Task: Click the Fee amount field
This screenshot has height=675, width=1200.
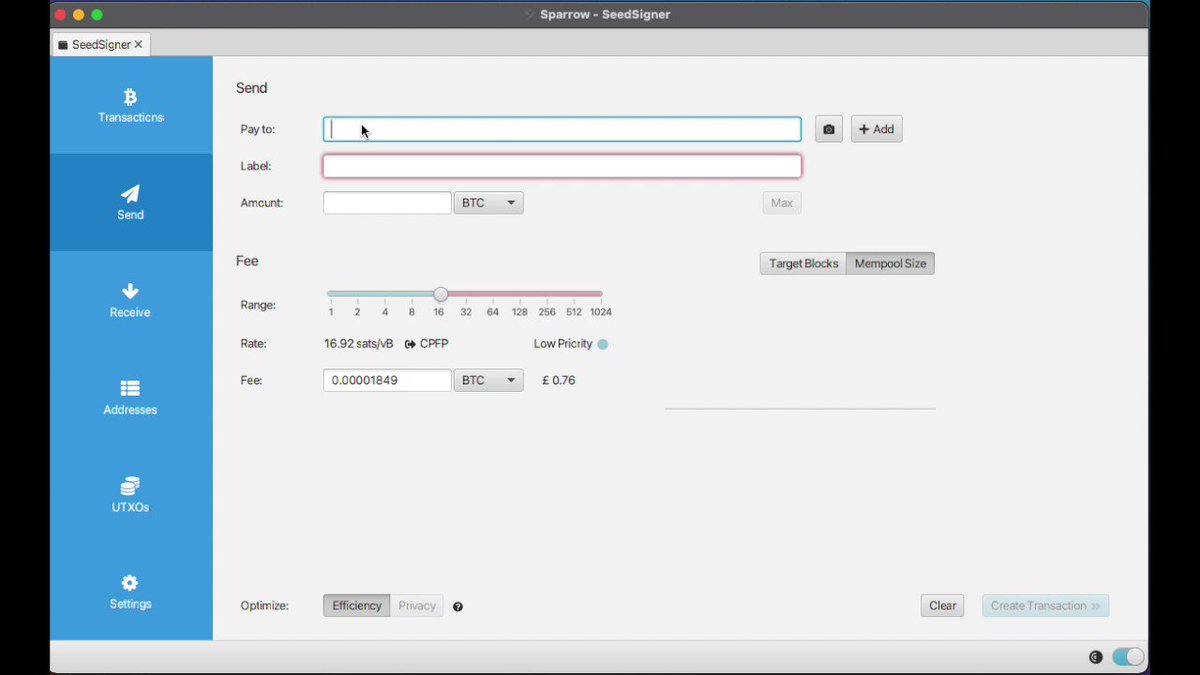Action: (x=387, y=380)
